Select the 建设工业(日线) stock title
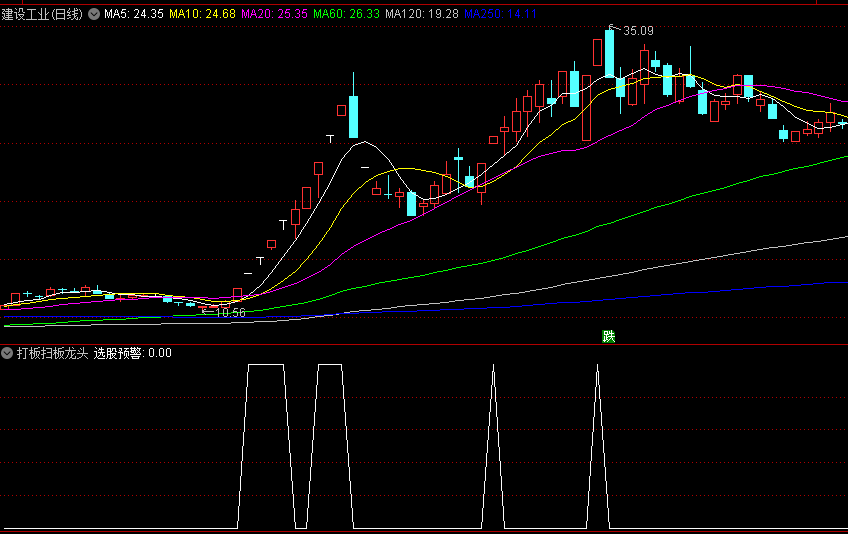 pos(42,14)
